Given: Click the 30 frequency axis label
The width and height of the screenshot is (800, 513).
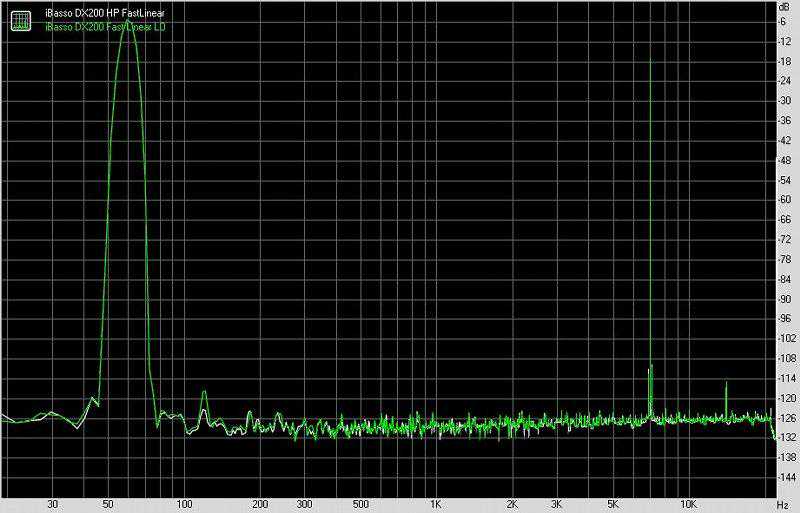Looking at the screenshot, I should pyautogui.click(x=52, y=502).
